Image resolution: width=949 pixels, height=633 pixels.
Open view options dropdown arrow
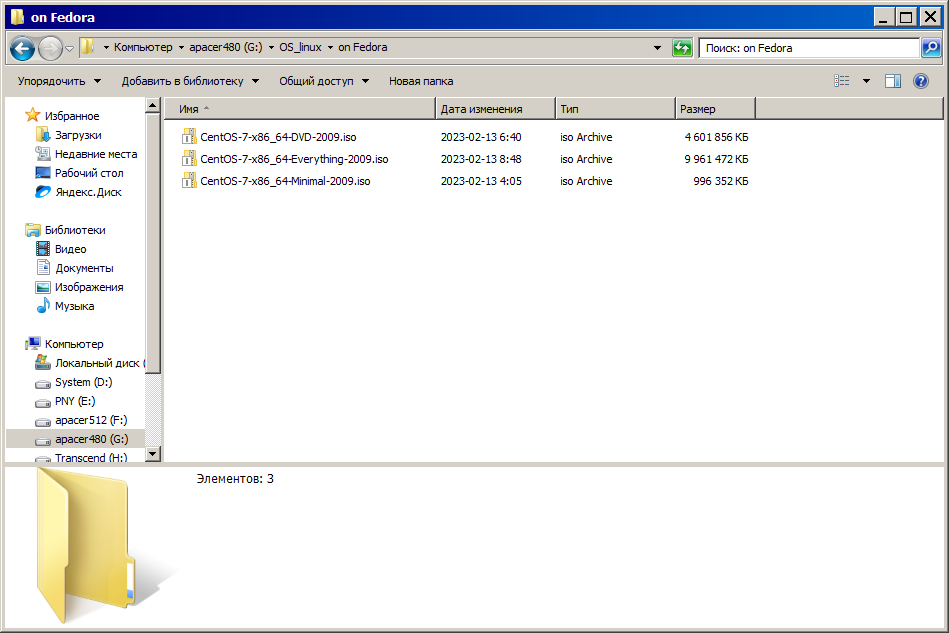(x=866, y=80)
